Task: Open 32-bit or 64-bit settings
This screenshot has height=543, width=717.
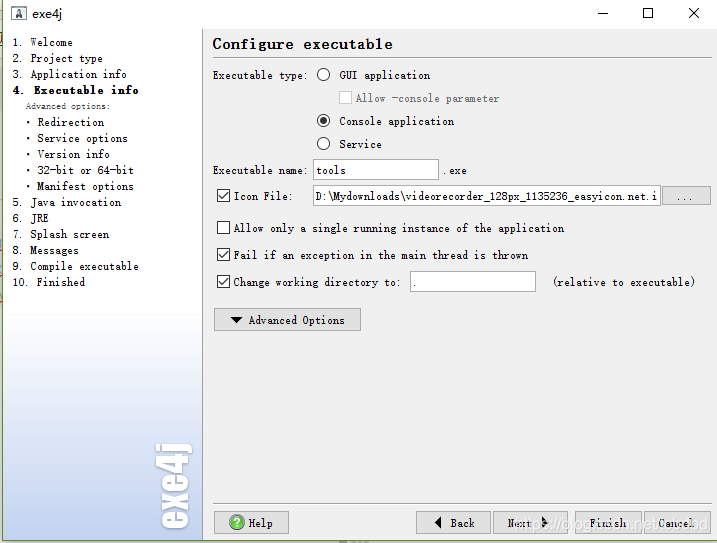Action: [x=86, y=170]
